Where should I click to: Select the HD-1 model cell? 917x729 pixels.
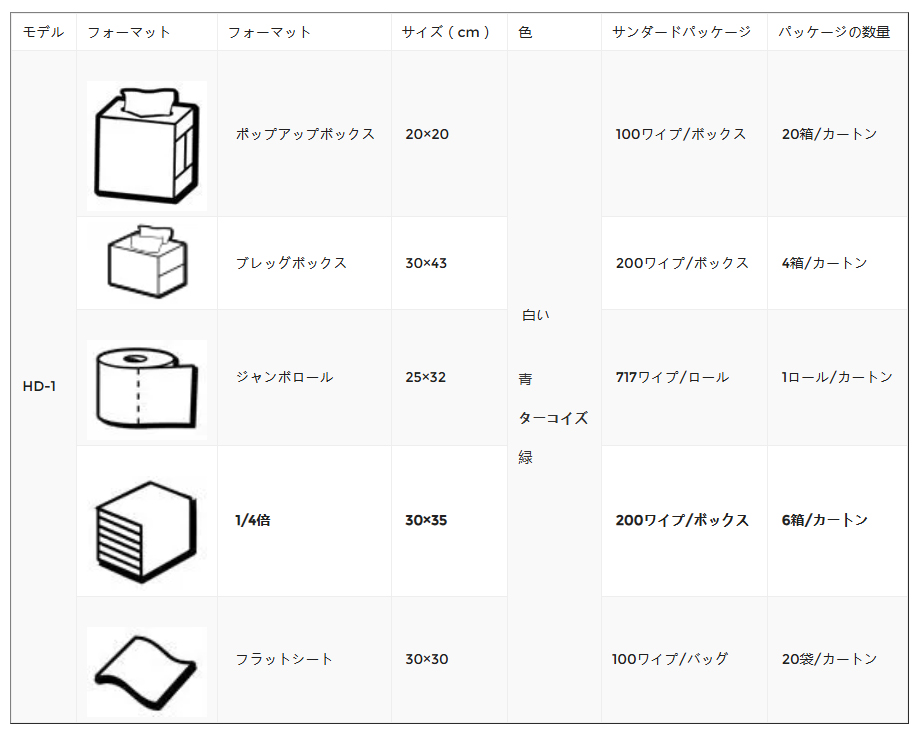pyautogui.click(x=39, y=386)
